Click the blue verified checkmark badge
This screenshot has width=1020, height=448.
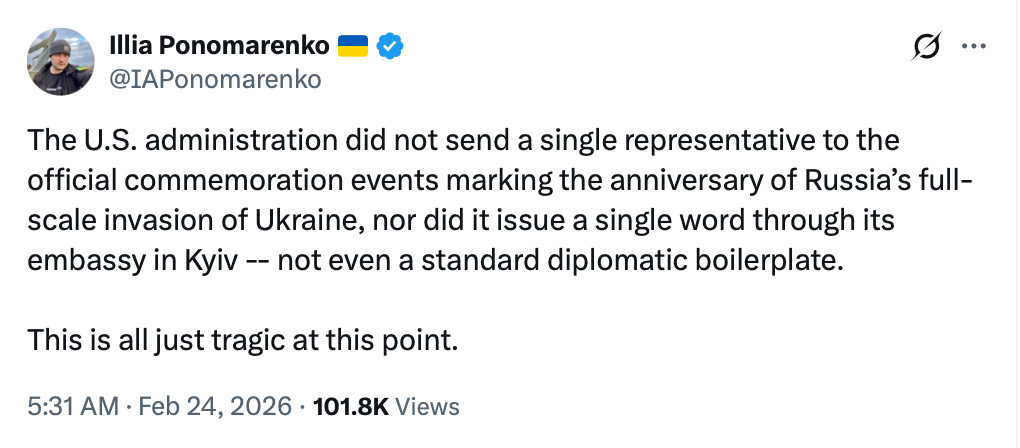pyautogui.click(x=391, y=45)
